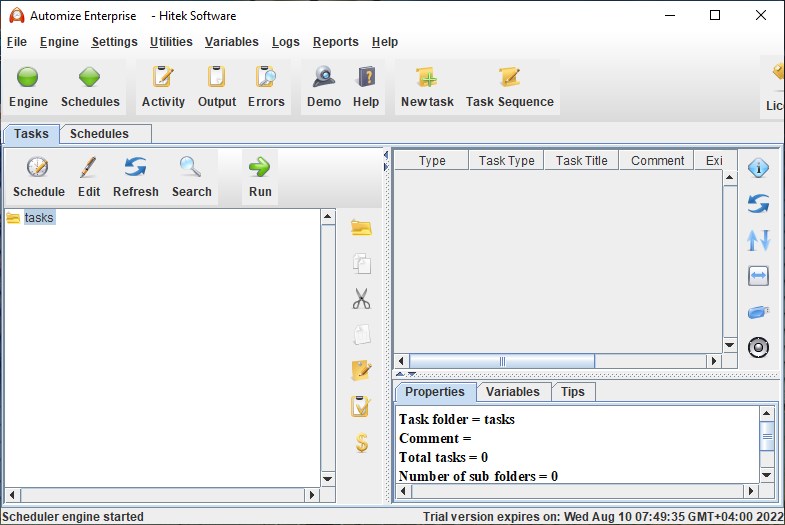Viewport: 785px width, 525px height.
Task: Click tree panel scroll down arrow
Action: [x=327, y=478]
